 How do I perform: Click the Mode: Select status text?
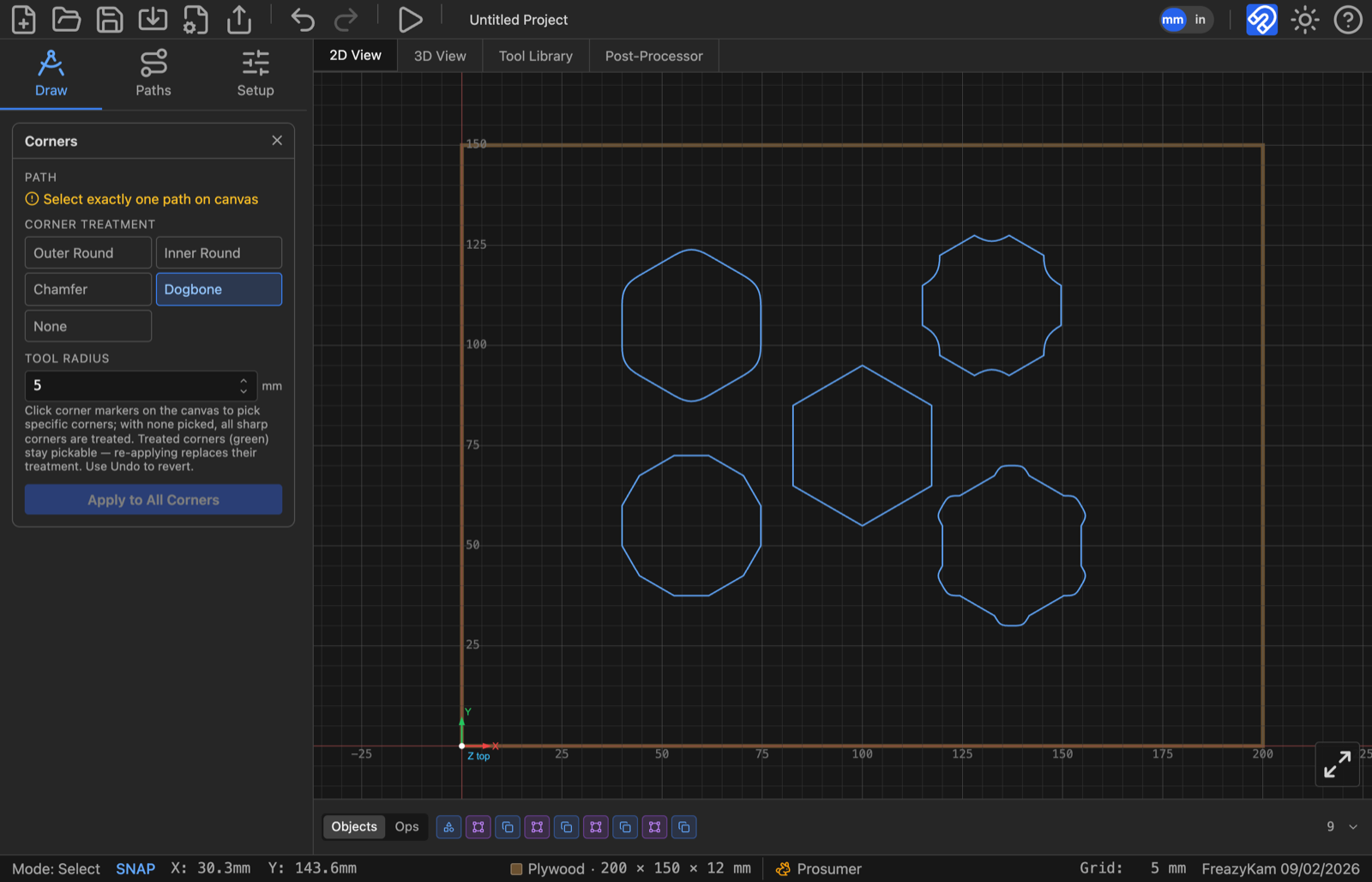(x=56, y=868)
